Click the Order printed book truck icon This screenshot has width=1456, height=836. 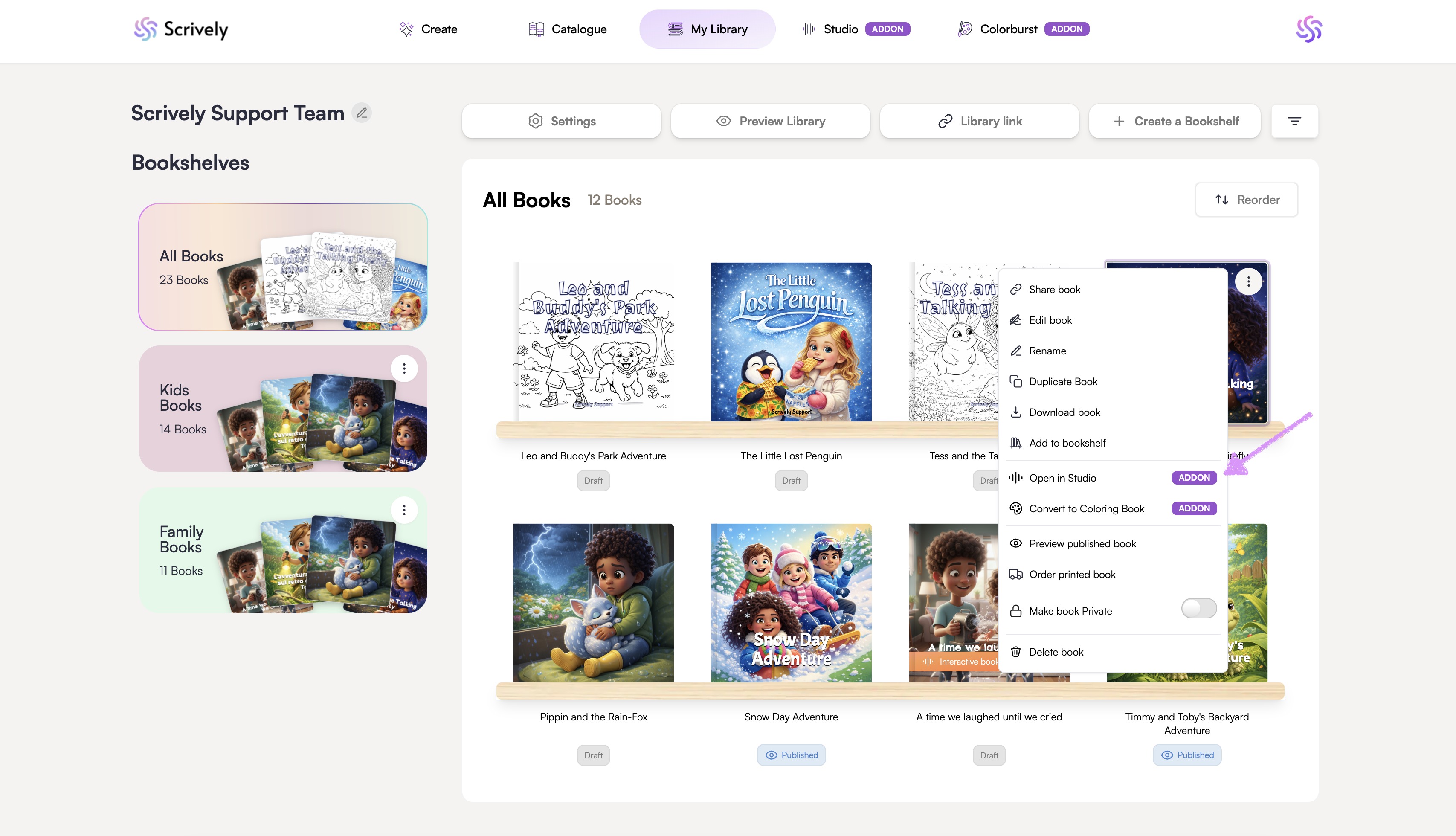click(1015, 574)
